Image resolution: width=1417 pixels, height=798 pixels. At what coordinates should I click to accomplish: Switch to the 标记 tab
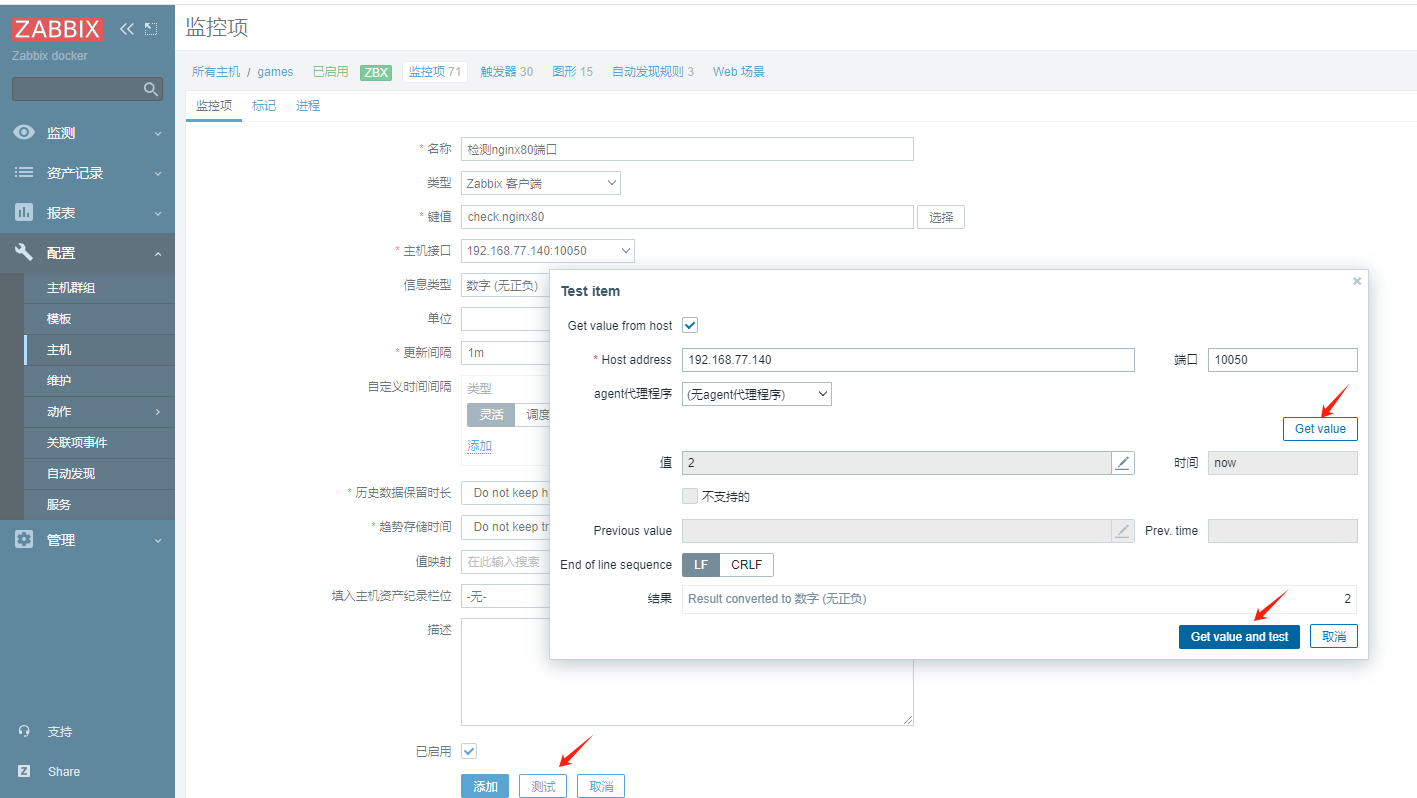[x=264, y=105]
